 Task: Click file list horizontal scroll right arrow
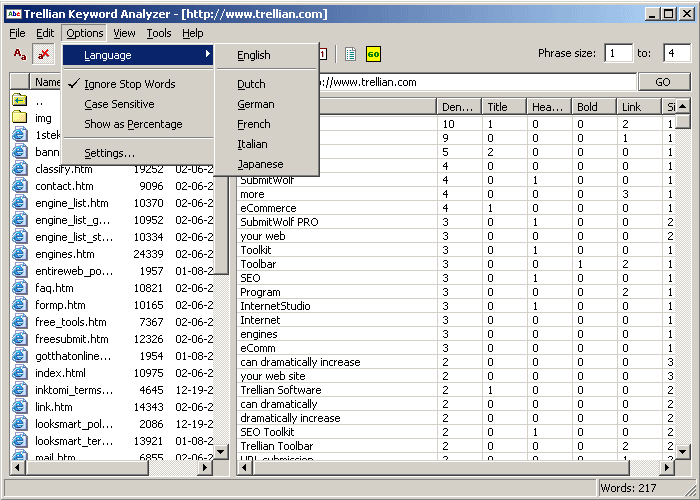[205, 468]
